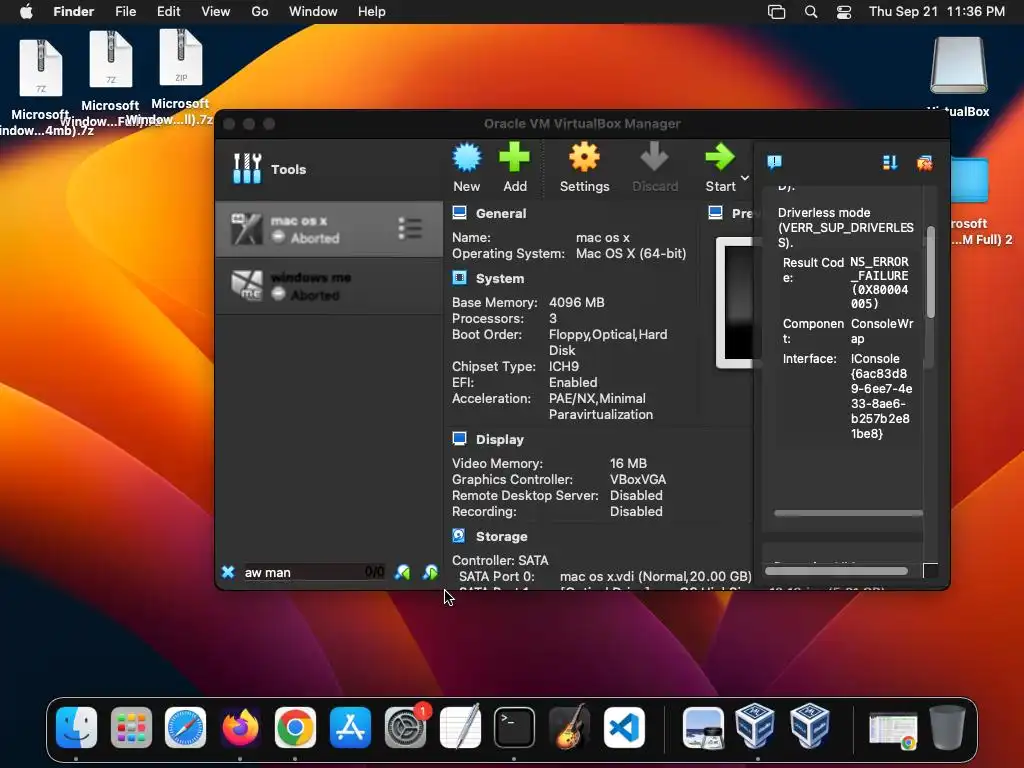Open Launchpad from the Dock

[131, 727]
